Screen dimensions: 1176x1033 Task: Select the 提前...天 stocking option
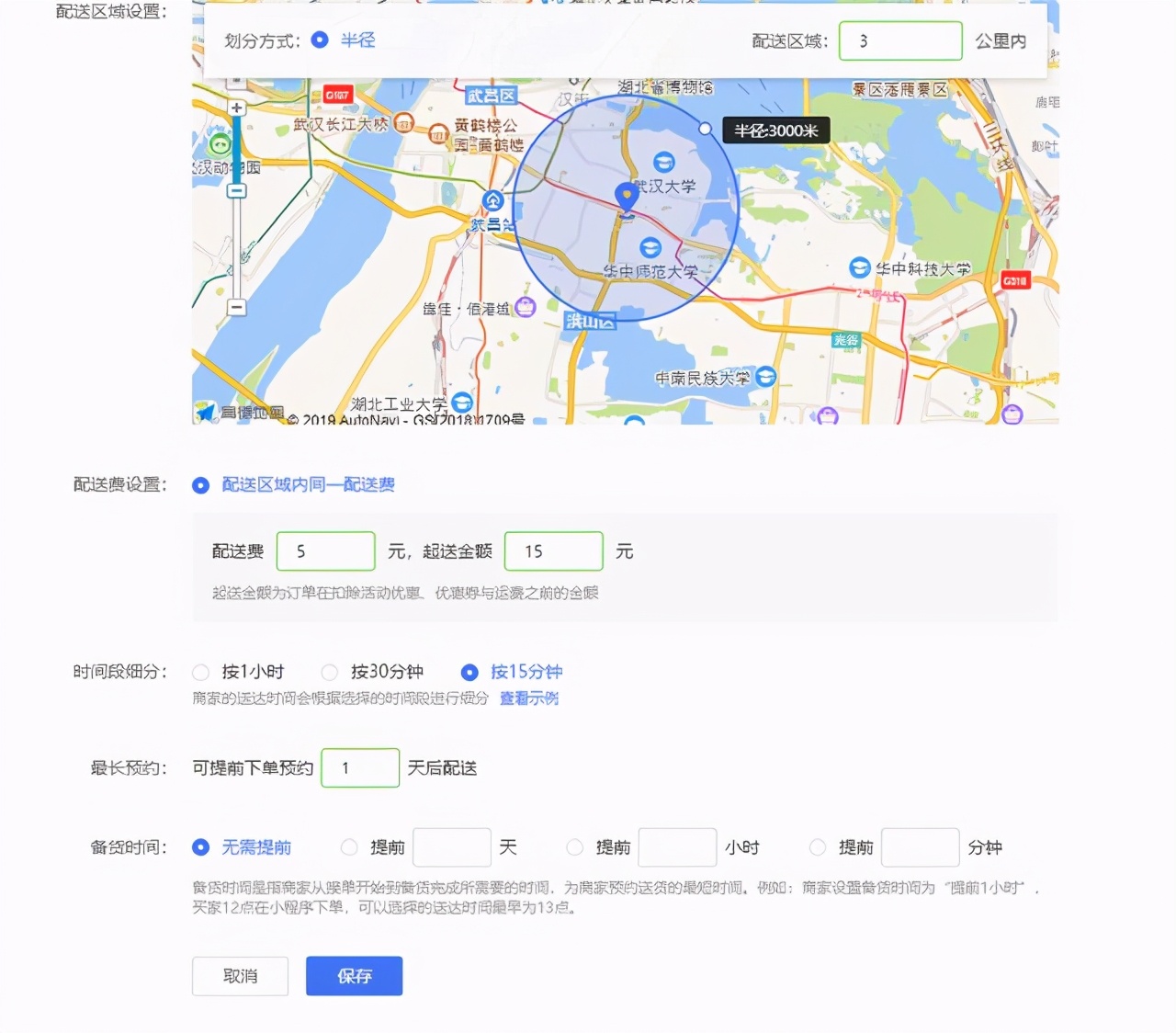[x=350, y=847]
